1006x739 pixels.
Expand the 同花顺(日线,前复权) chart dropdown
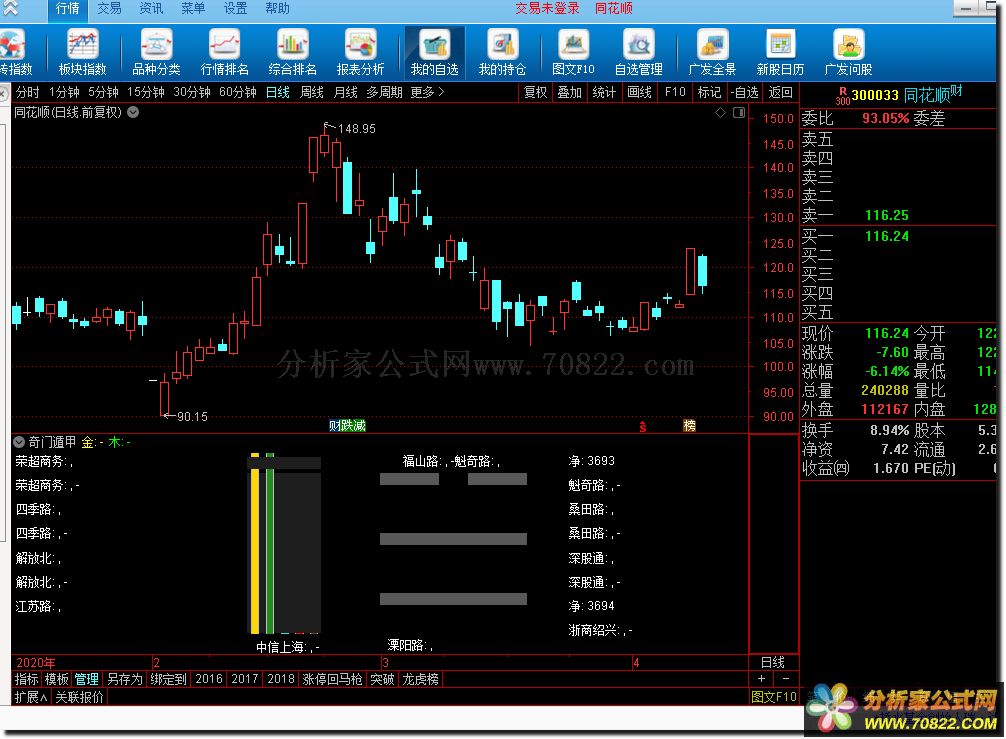pos(133,112)
